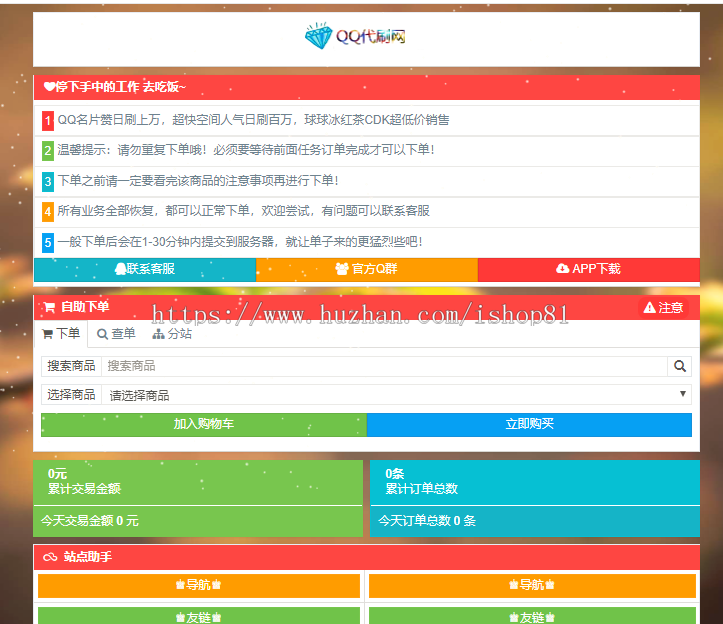Click the 温馨提示 请勿重复下单 text
The image size is (723, 624).
[x=246, y=150]
